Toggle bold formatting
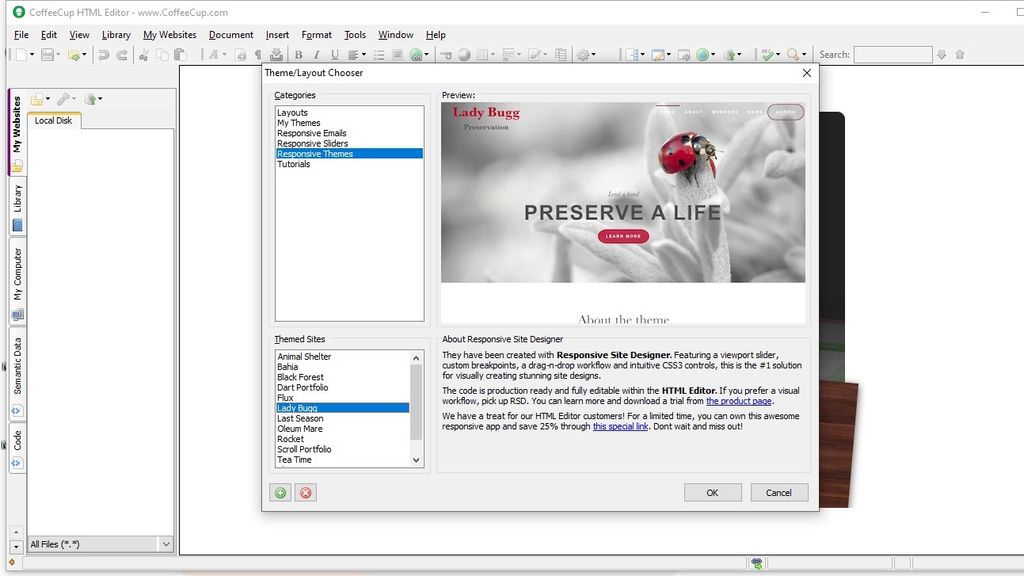Image resolution: width=1024 pixels, height=576 pixels. coord(299,54)
